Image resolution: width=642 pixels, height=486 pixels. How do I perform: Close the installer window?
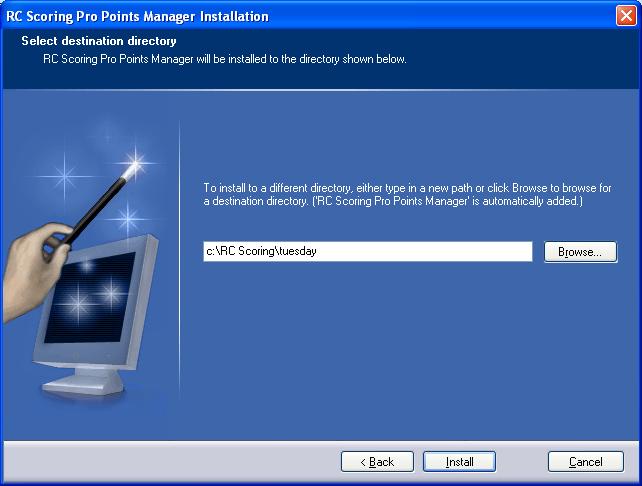(x=626, y=16)
